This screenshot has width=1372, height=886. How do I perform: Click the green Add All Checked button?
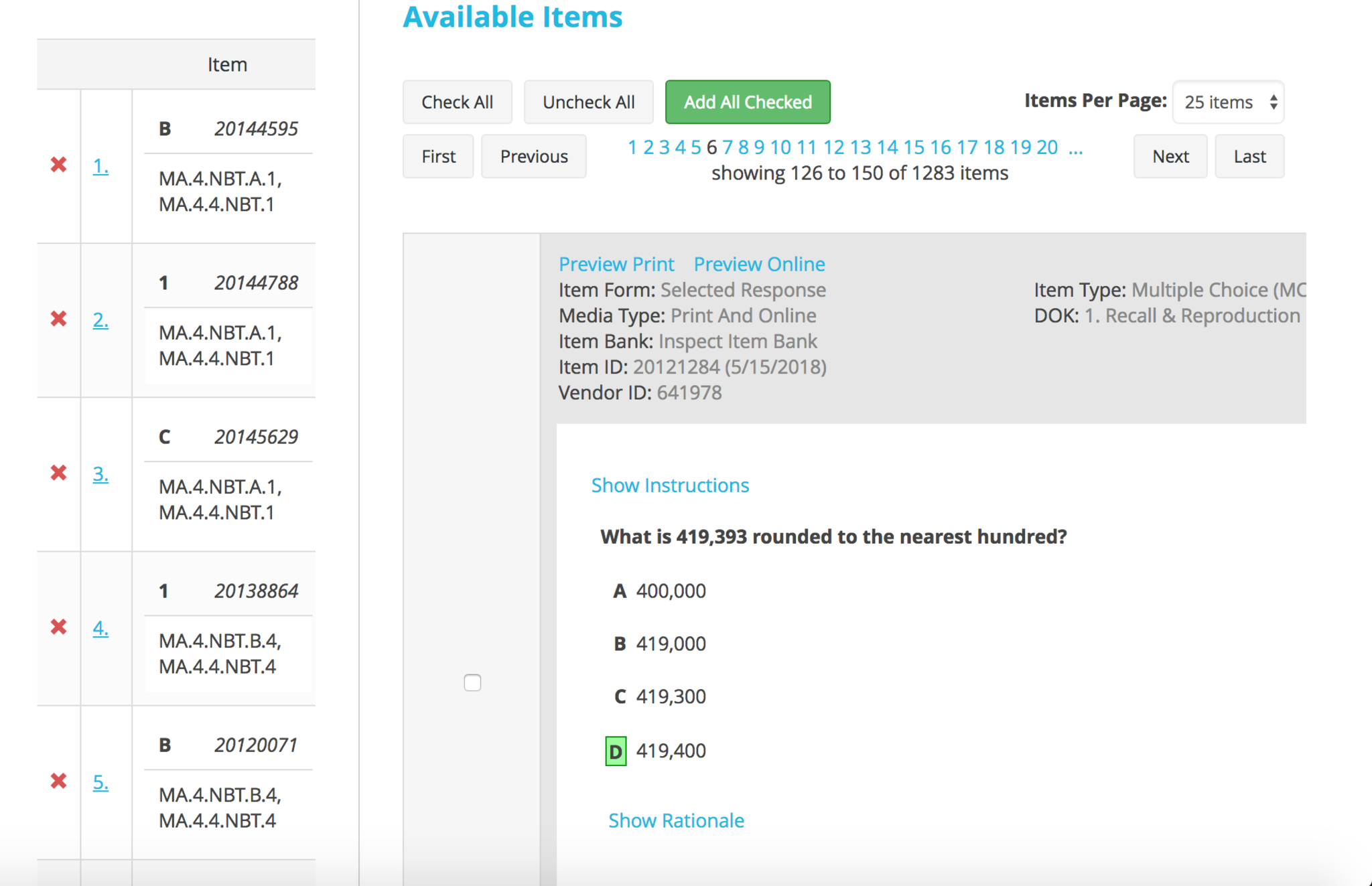(x=748, y=102)
